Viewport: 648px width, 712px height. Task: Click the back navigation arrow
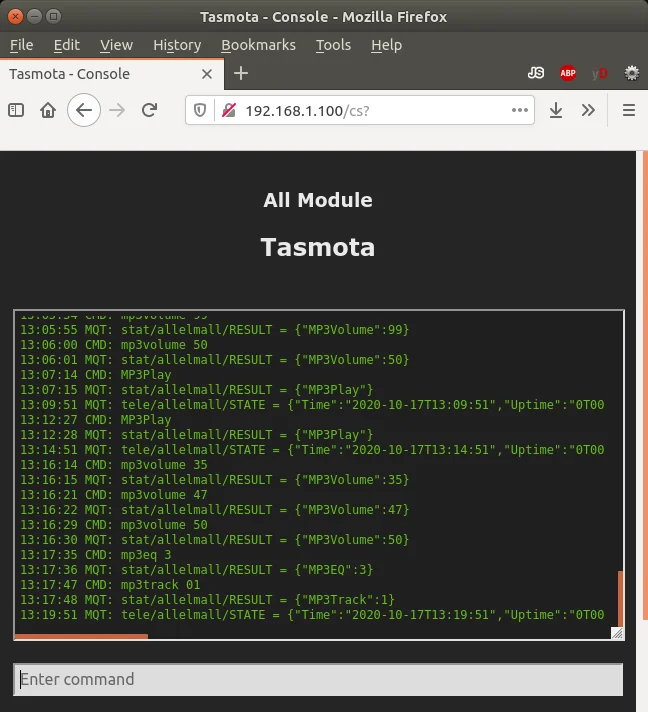pyautogui.click(x=84, y=110)
